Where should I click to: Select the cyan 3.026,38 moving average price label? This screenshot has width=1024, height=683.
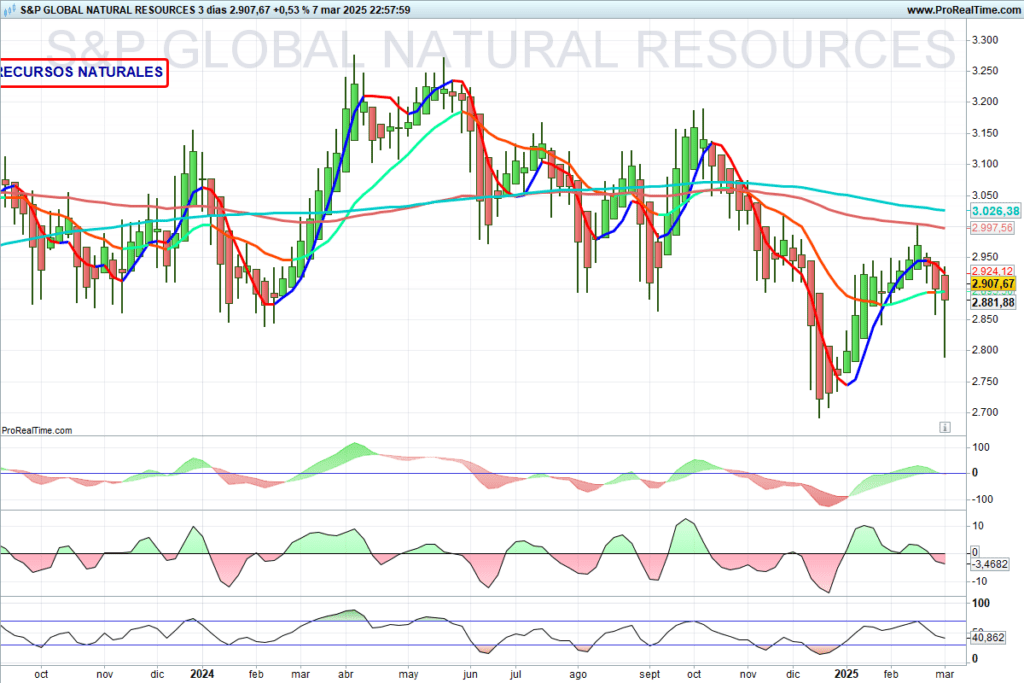995,211
